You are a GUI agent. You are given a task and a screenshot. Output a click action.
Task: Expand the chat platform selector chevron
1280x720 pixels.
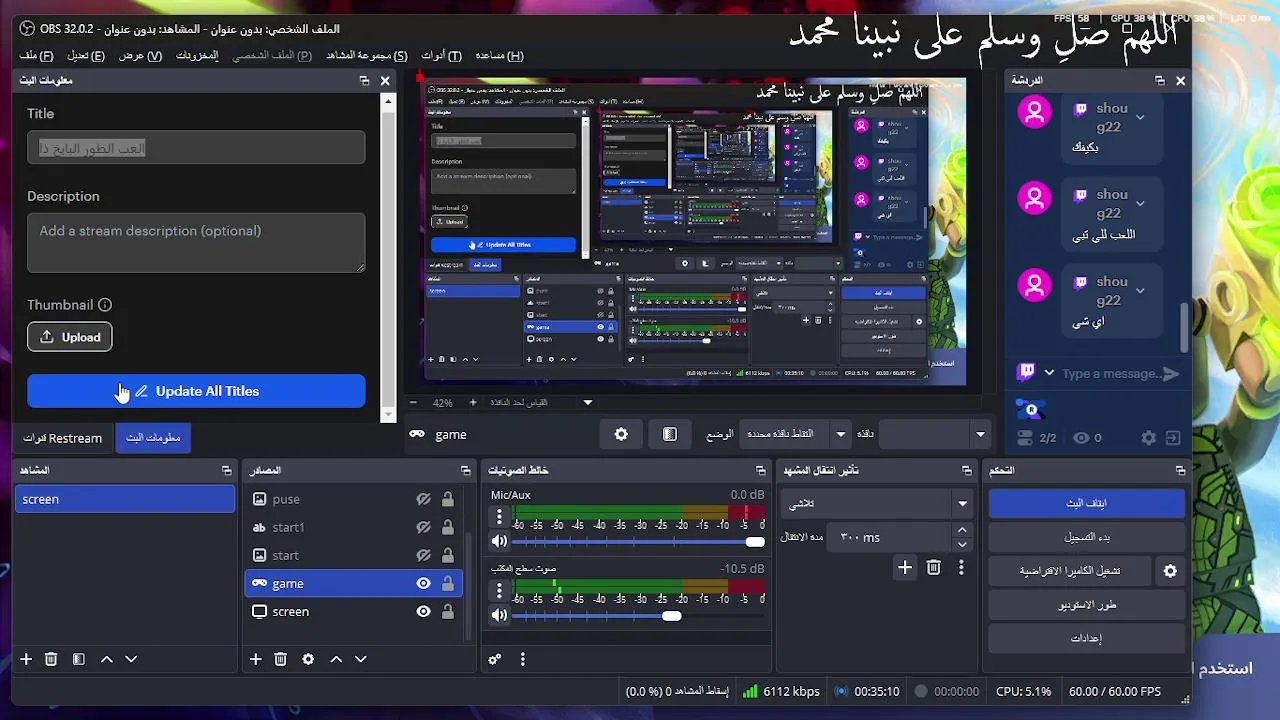tap(1049, 373)
